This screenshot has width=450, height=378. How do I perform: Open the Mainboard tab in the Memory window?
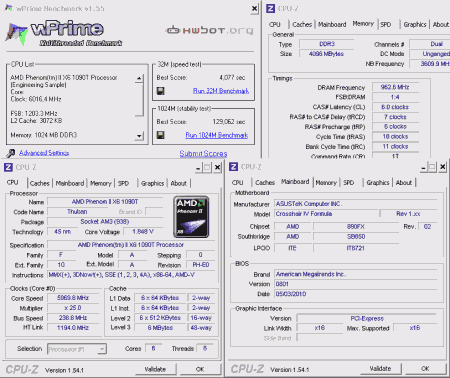tap(332, 25)
